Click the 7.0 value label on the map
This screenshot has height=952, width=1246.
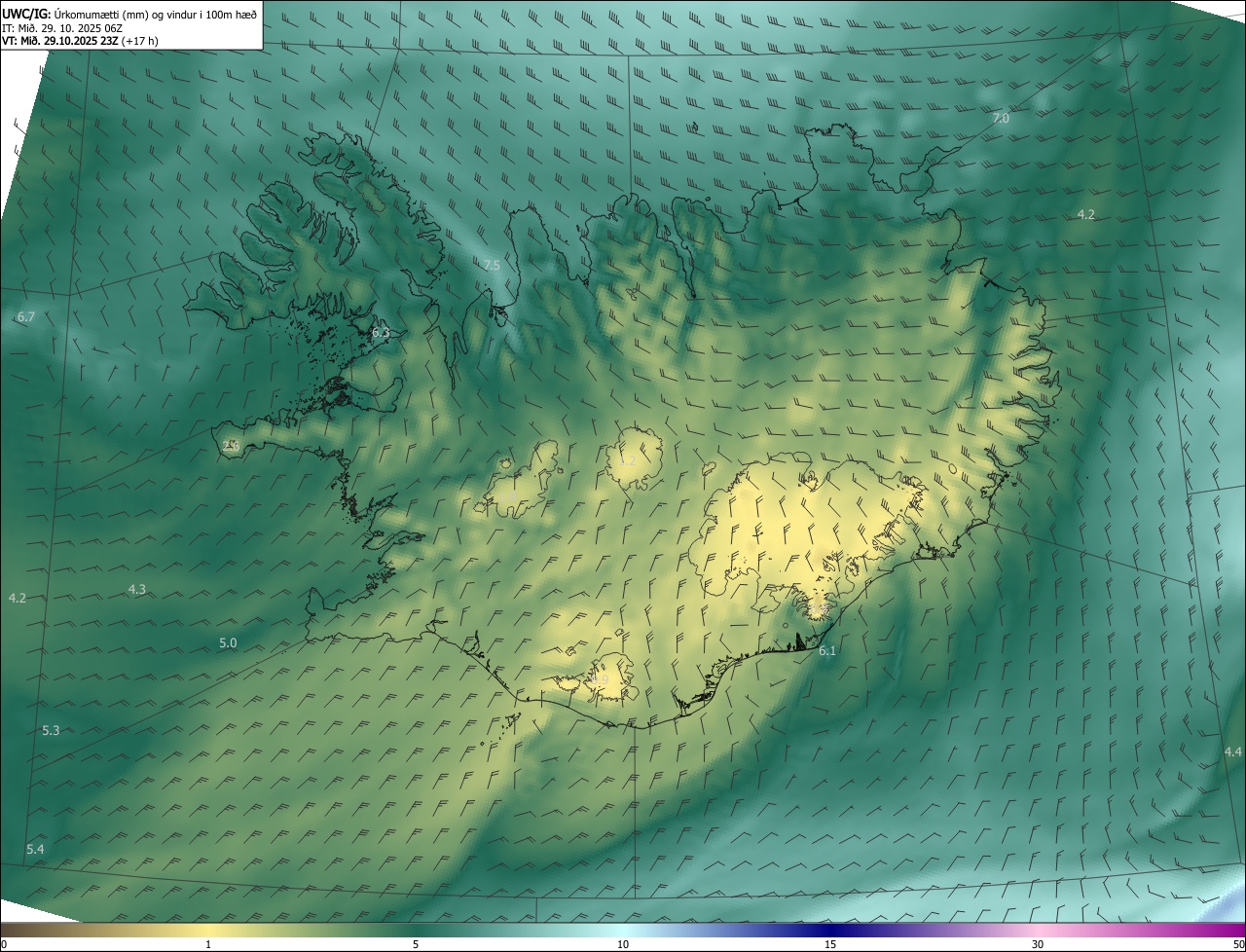[x=1001, y=118]
